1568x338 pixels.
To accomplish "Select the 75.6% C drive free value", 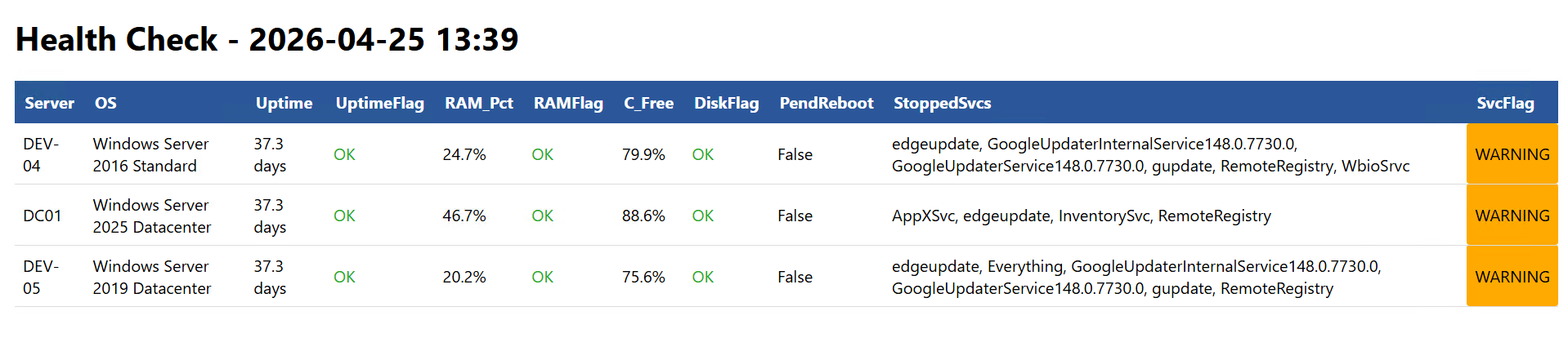I will click(643, 277).
